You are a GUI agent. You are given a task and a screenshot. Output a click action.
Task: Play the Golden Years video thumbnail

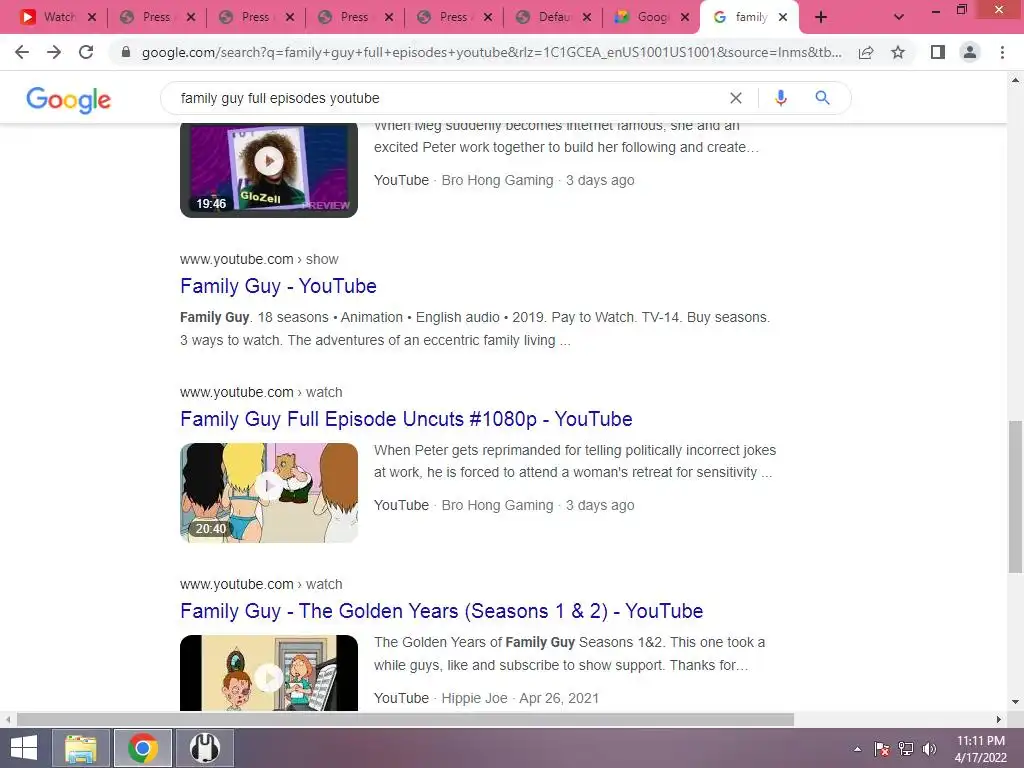point(268,673)
